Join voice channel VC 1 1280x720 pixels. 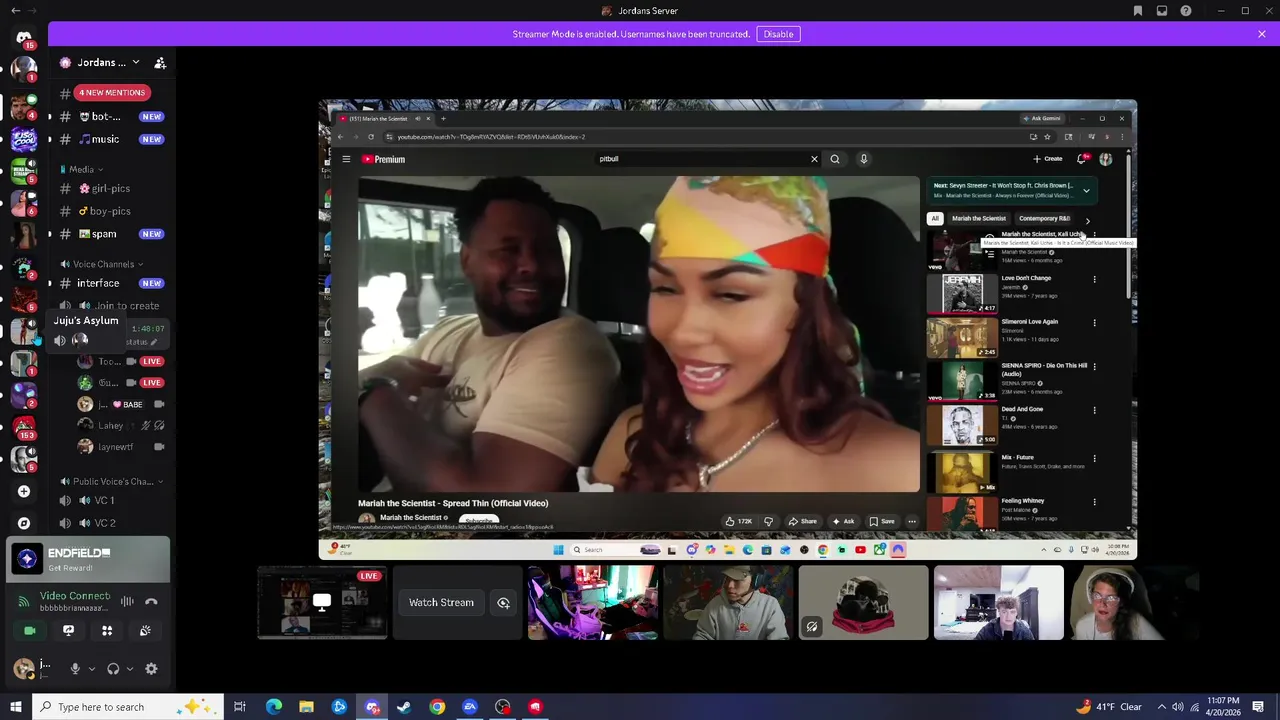pos(111,500)
